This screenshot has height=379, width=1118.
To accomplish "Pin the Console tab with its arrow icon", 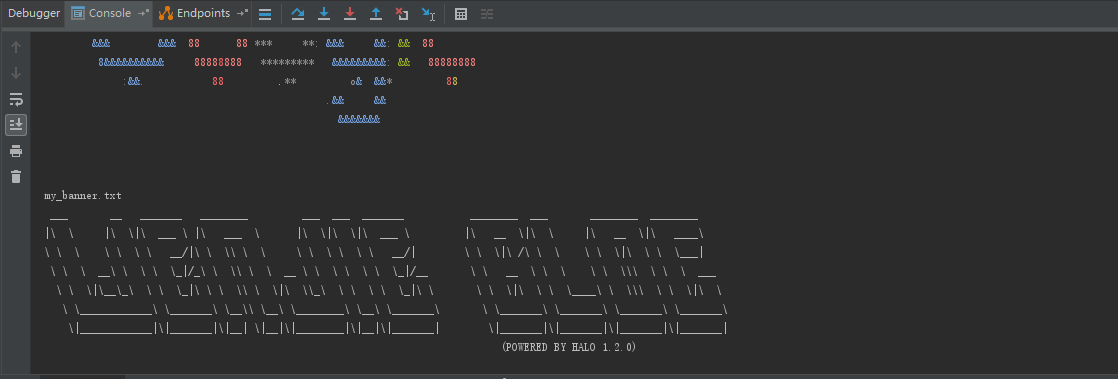I will point(143,14).
